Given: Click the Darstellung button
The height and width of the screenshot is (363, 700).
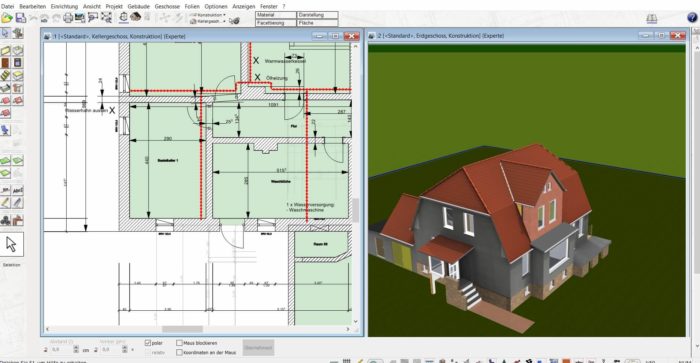Looking at the screenshot, I should 317,15.
